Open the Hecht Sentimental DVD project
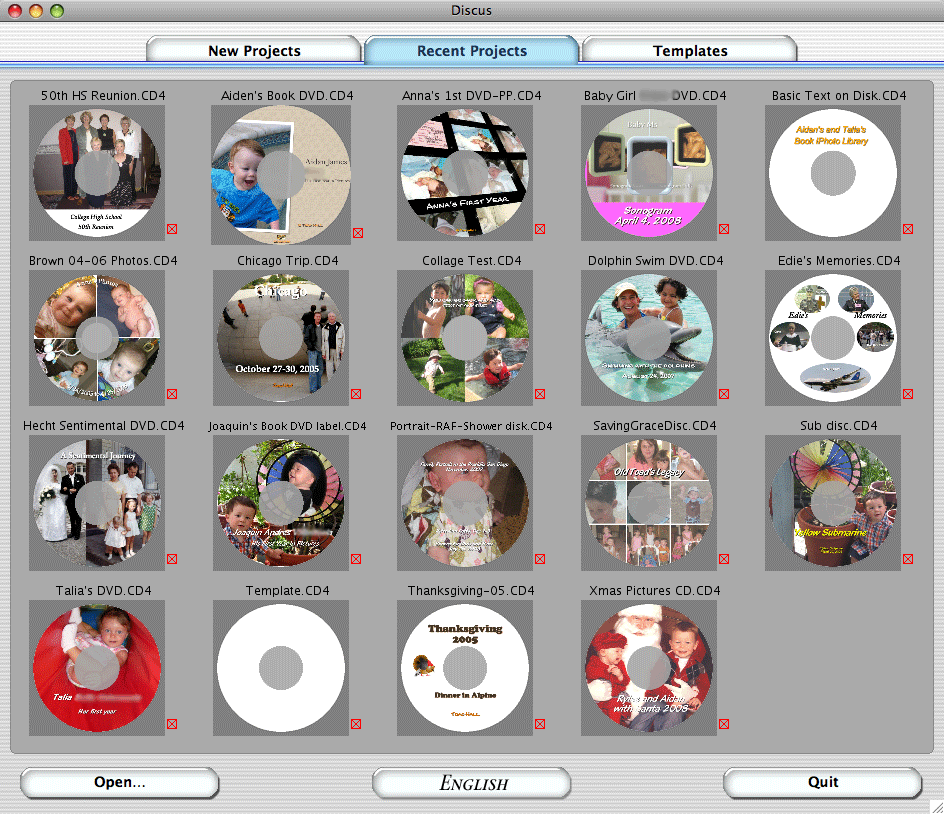This screenshot has width=944, height=814. [x=97, y=502]
